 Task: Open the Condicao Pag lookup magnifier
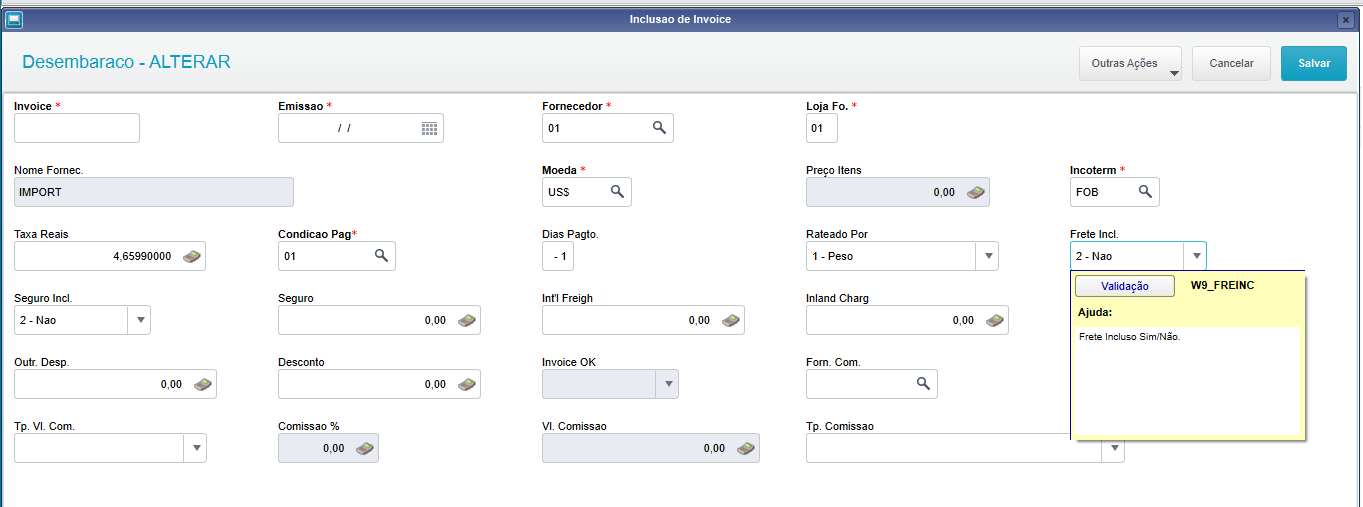coord(381,256)
